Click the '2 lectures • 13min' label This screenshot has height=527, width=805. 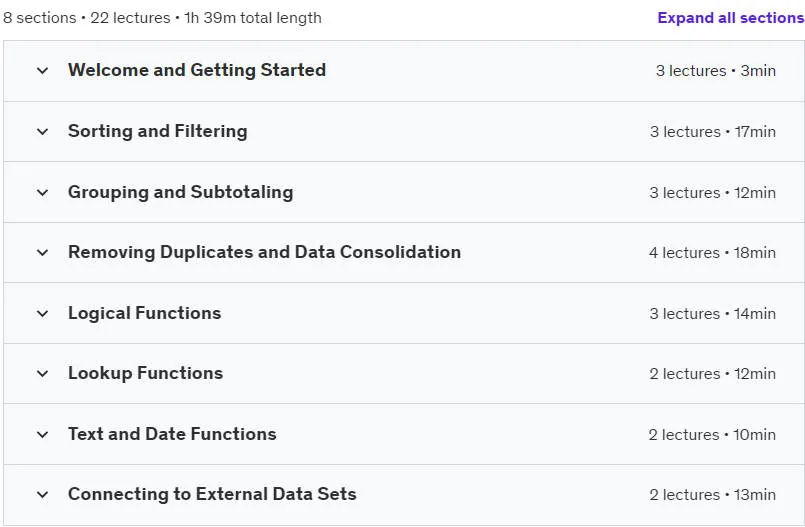[713, 495]
